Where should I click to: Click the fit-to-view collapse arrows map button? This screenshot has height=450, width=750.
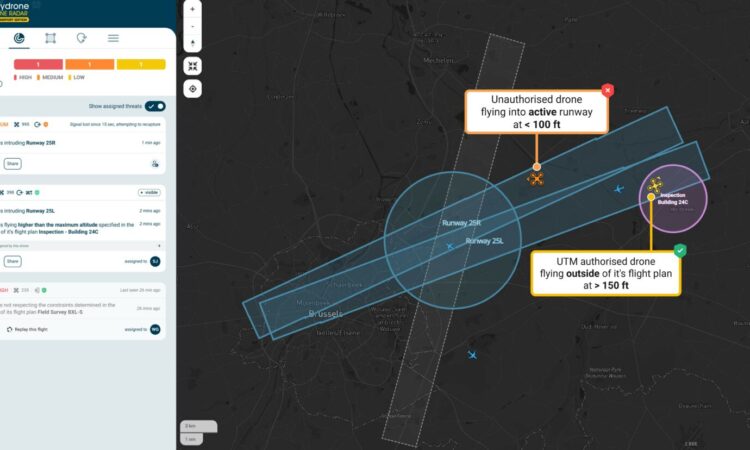192,66
